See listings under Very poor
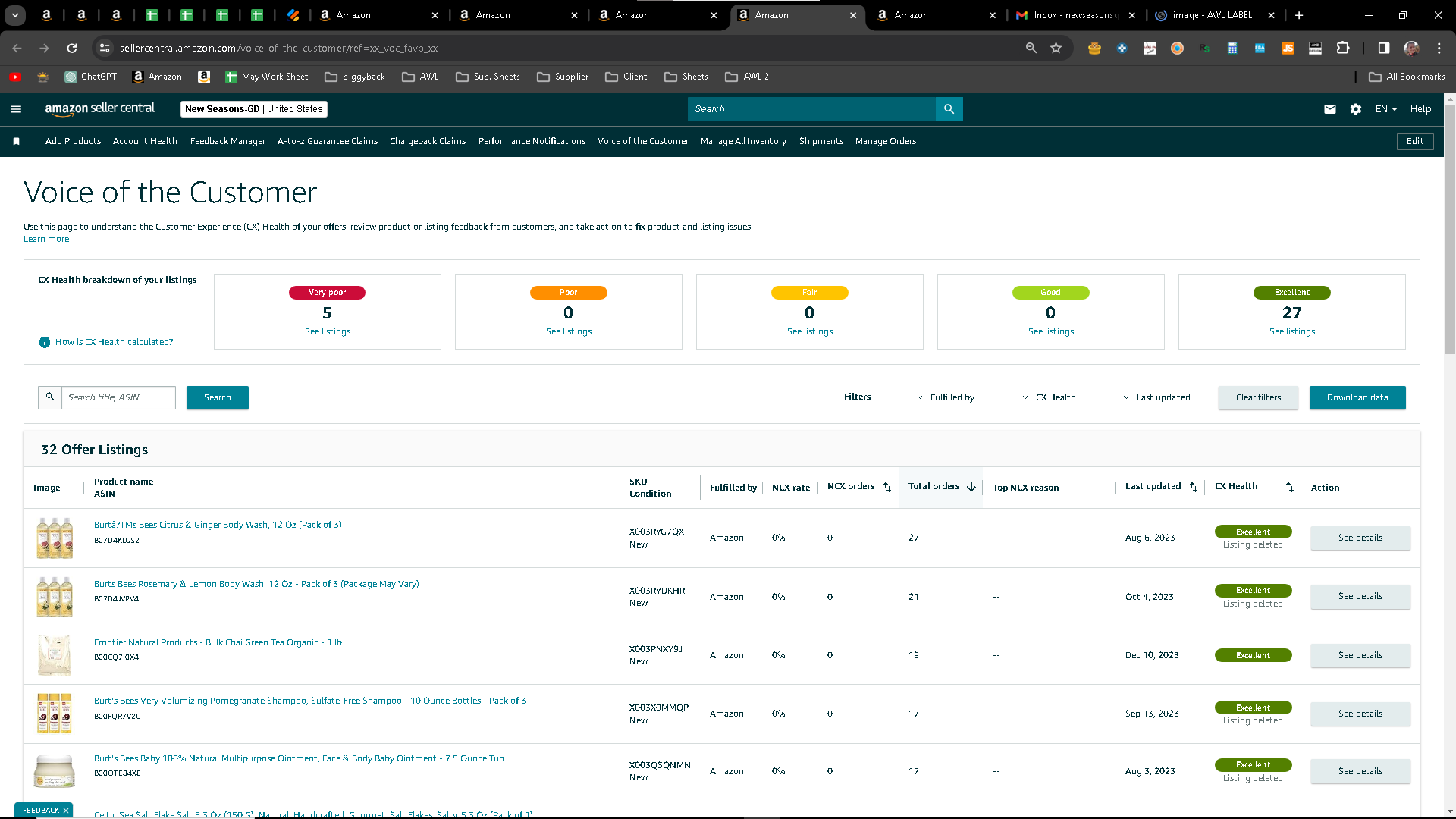Viewport: 1456px width, 819px height. [328, 331]
